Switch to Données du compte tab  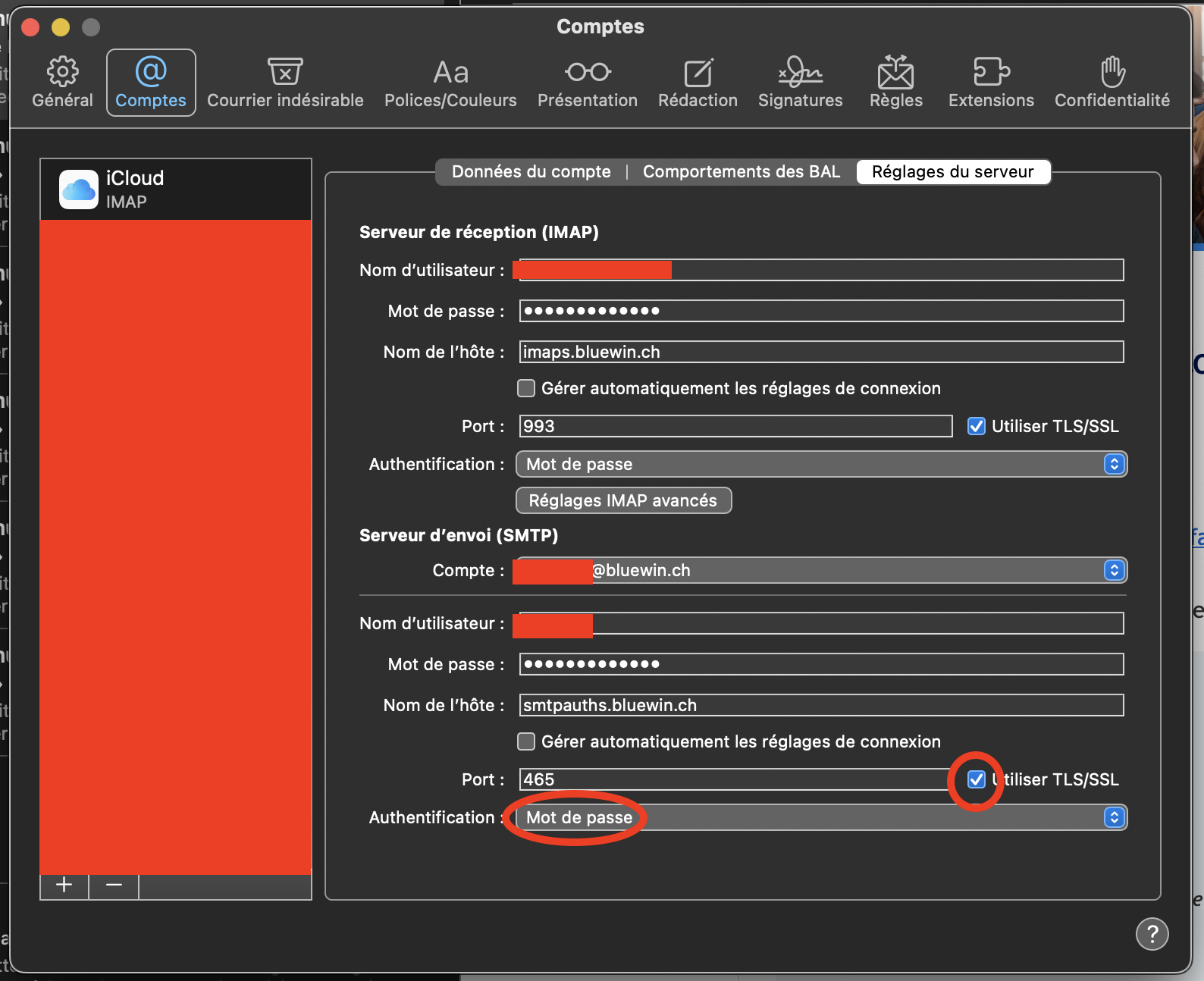[531, 172]
